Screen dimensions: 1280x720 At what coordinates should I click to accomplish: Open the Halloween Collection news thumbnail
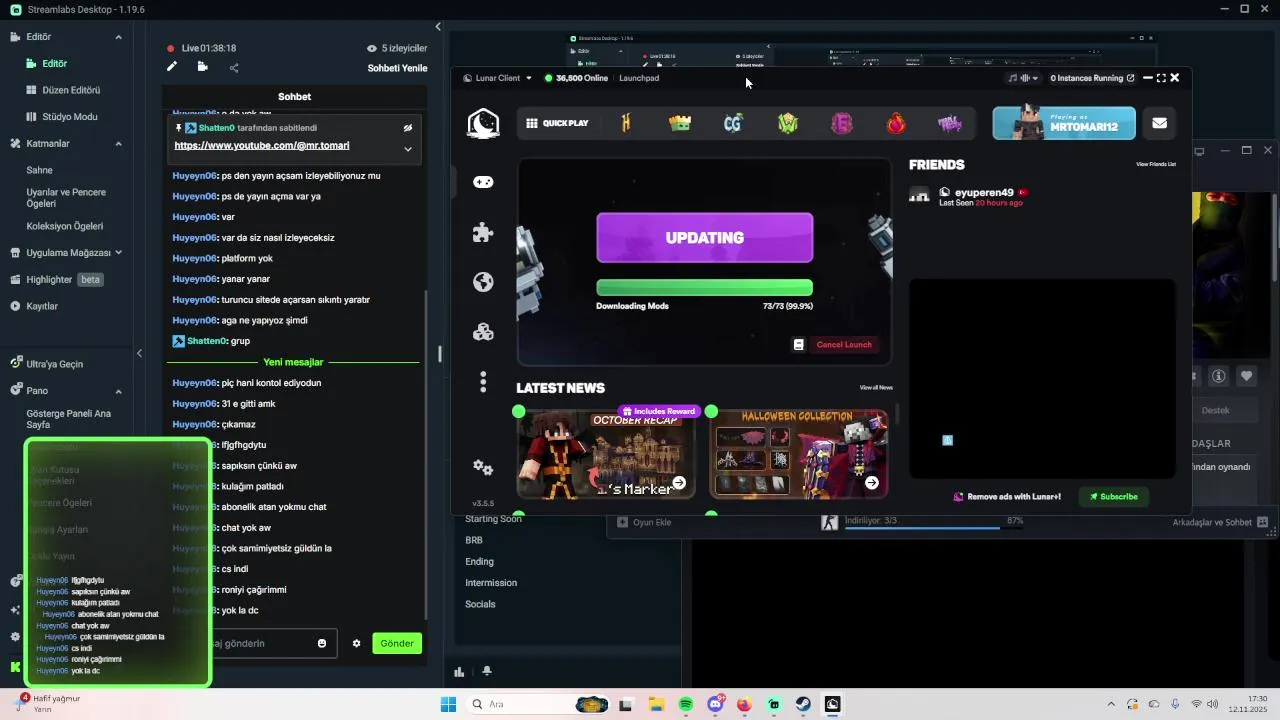coord(799,454)
